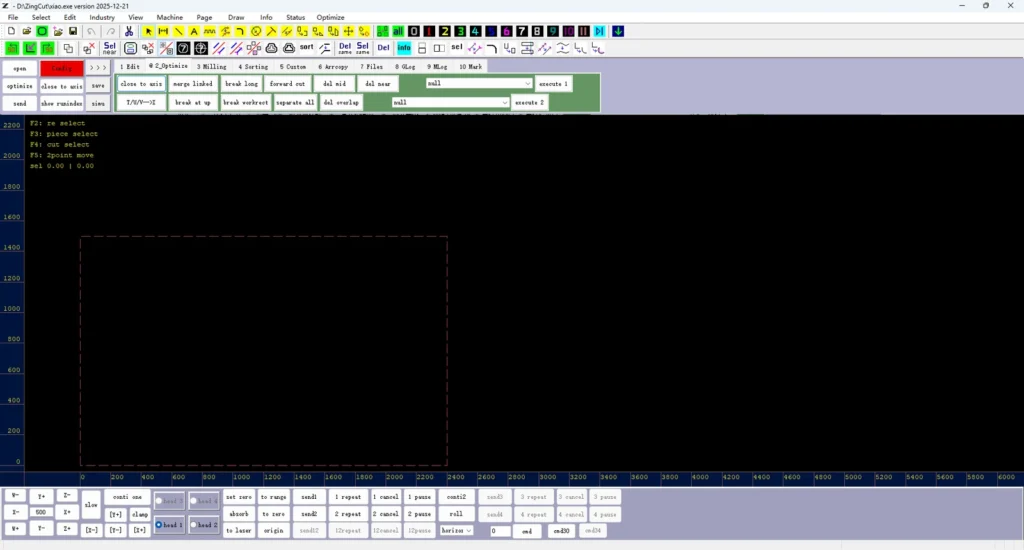Click the cyan 'info' icon
Viewport: 1024px width, 550px height.
point(404,48)
